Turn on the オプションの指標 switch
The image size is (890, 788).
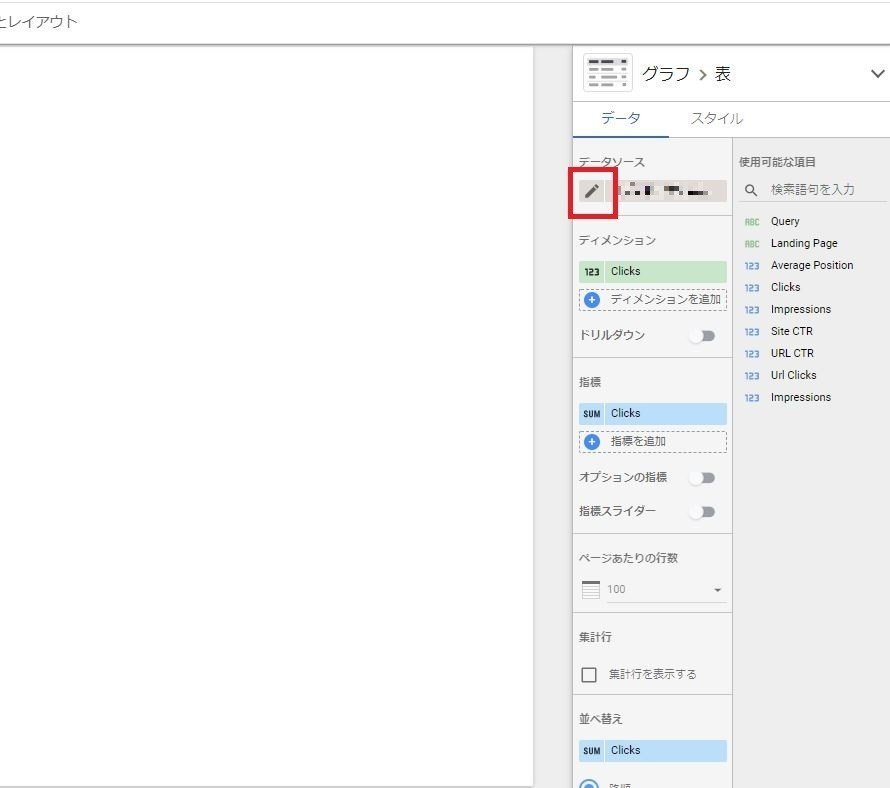pos(703,477)
